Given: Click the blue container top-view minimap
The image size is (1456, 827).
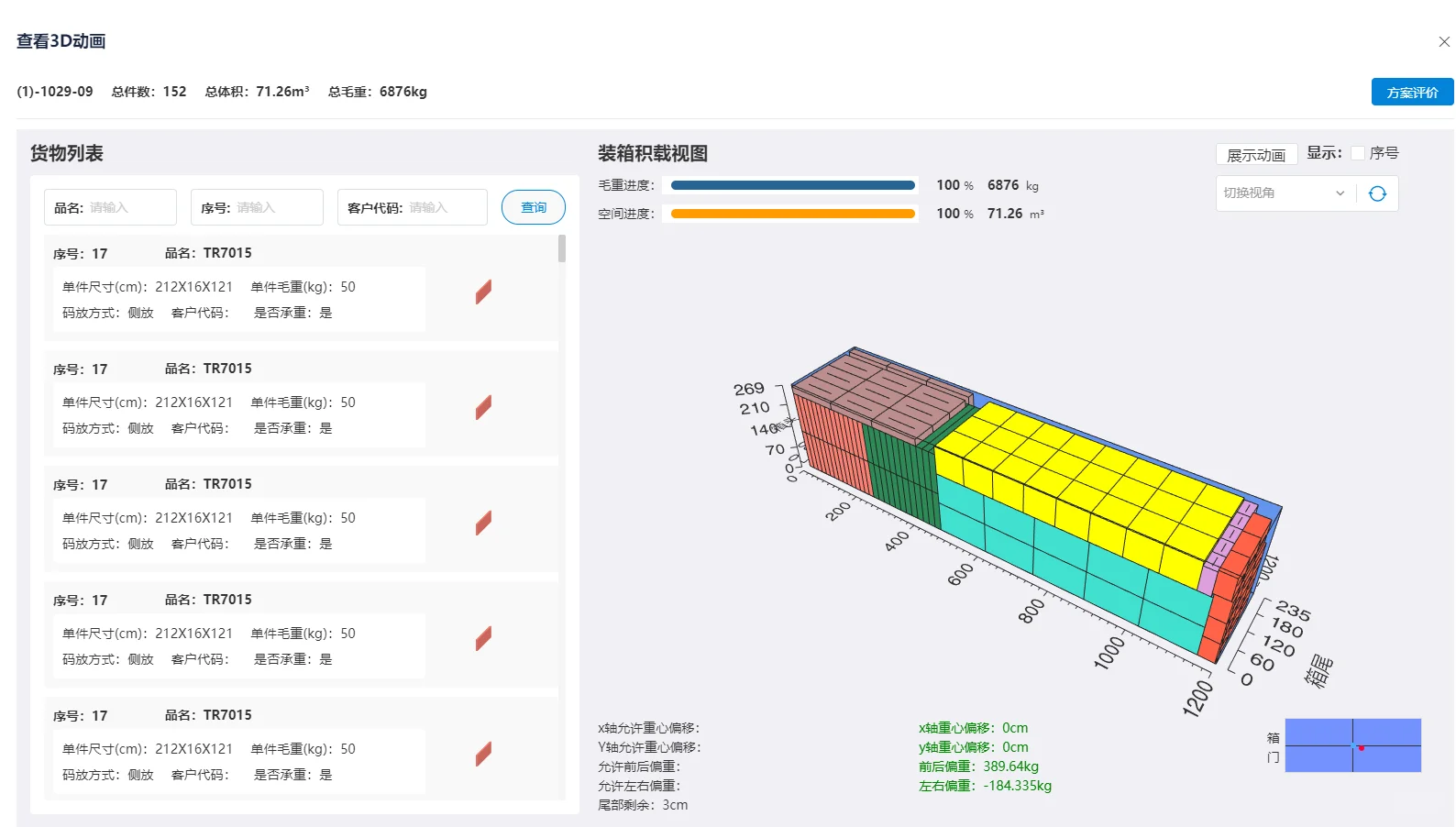Looking at the screenshot, I should (x=1352, y=745).
